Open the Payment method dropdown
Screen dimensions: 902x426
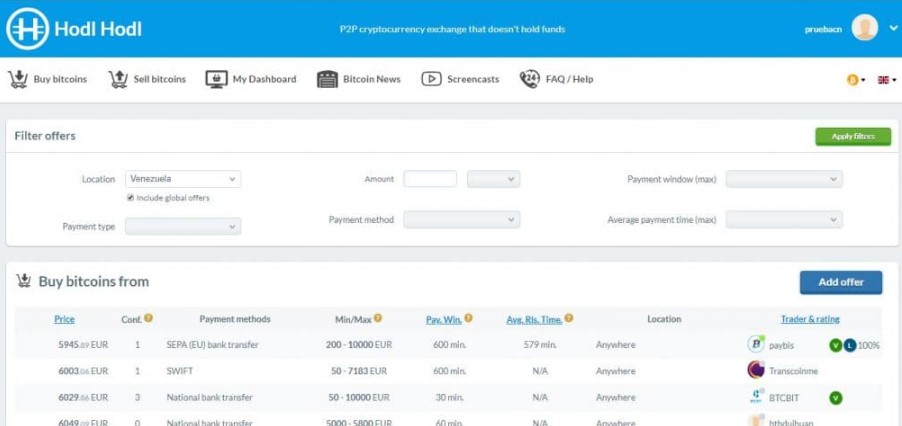(461, 220)
